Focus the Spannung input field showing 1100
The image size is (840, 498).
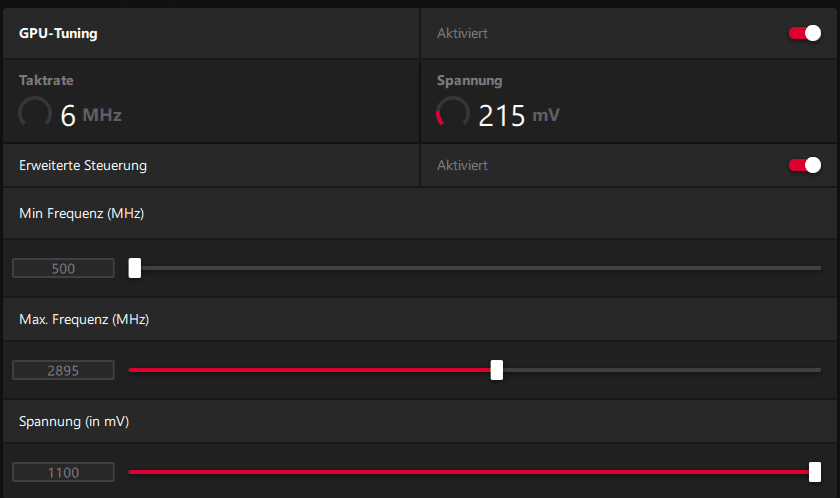click(63, 472)
